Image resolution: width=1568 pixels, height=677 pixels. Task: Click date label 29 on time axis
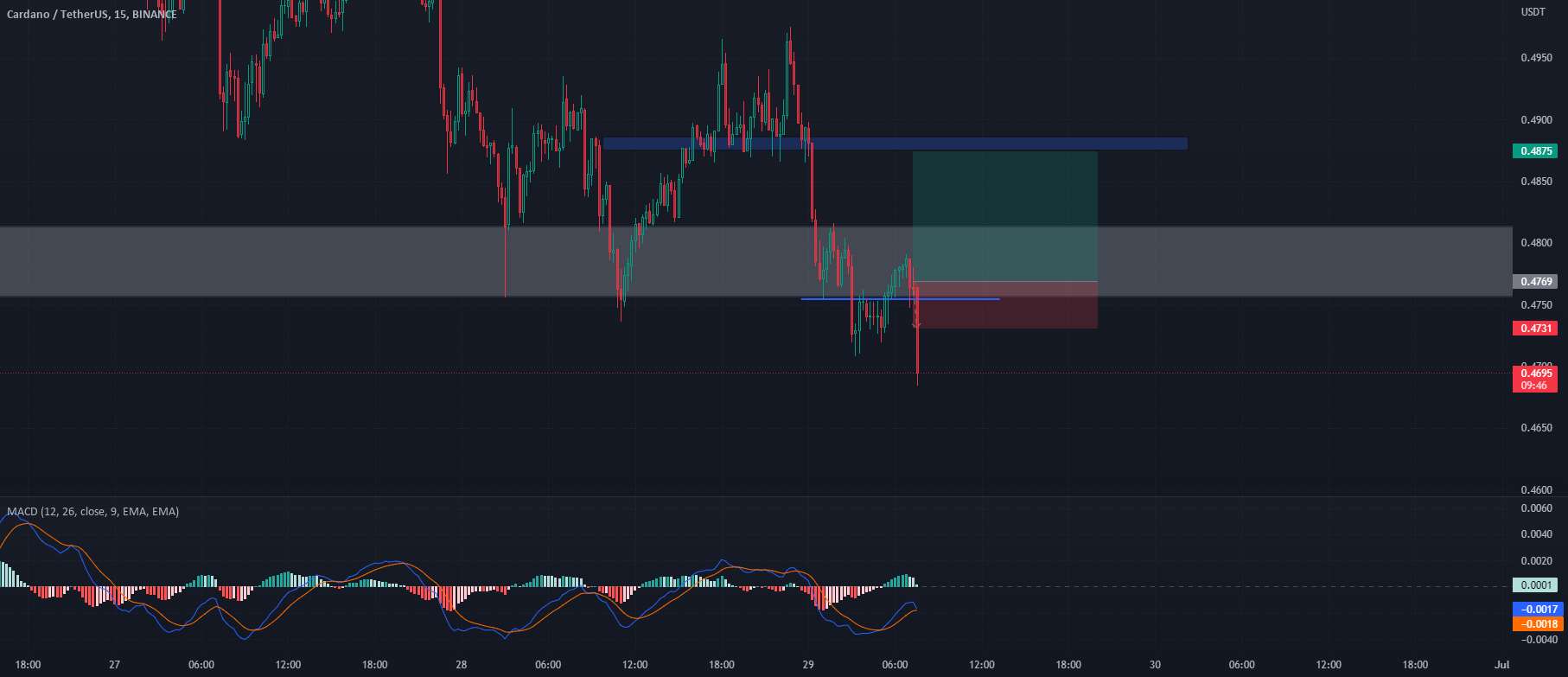point(808,665)
